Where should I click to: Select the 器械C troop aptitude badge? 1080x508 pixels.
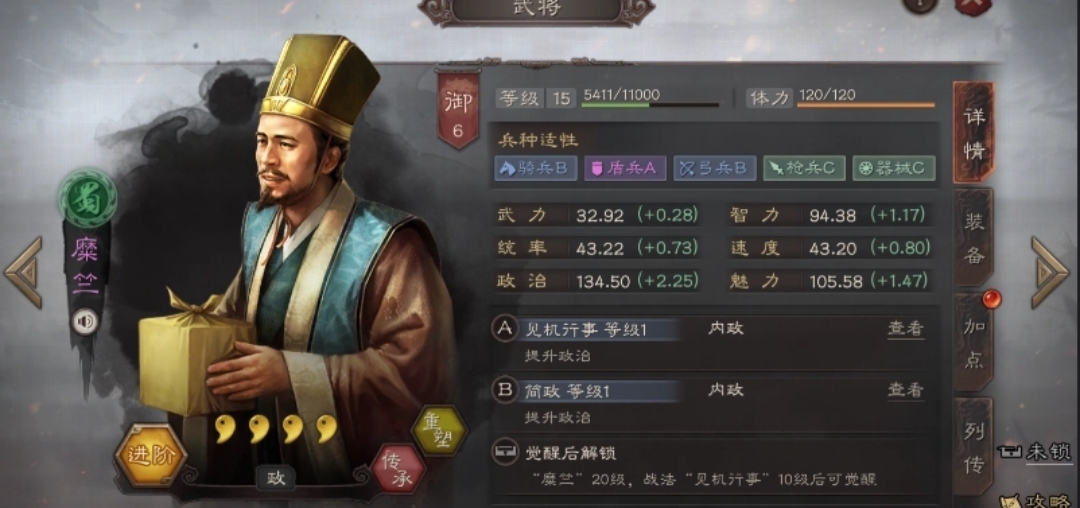coord(894,169)
